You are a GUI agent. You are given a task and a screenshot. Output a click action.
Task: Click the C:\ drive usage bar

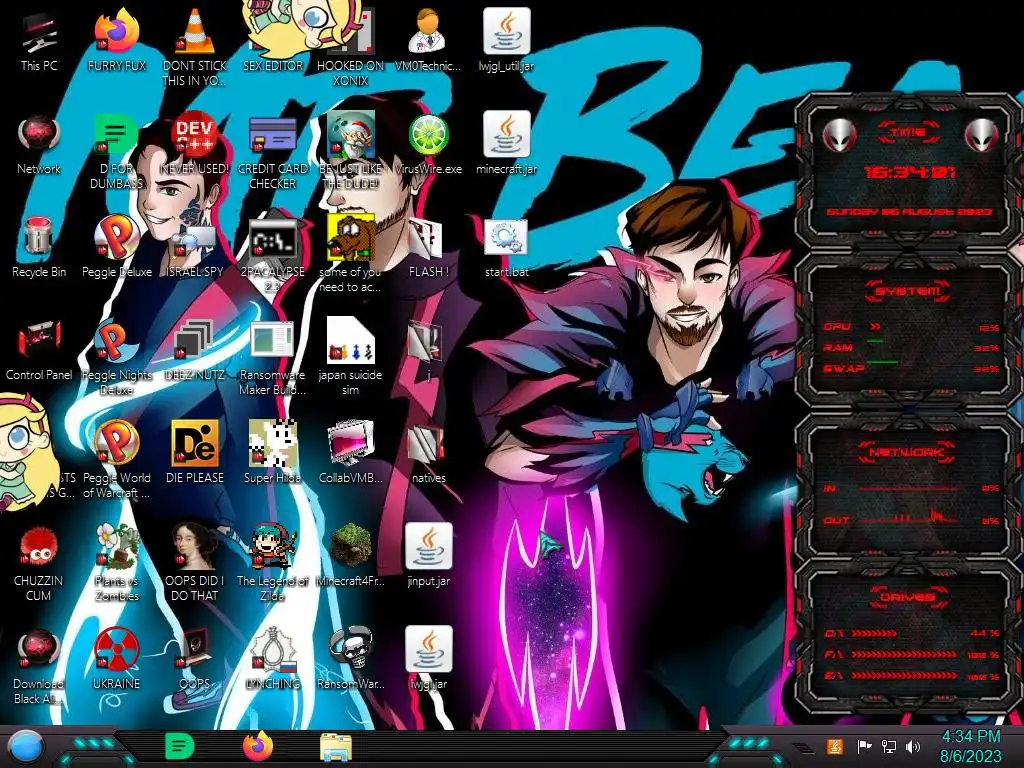point(875,633)
